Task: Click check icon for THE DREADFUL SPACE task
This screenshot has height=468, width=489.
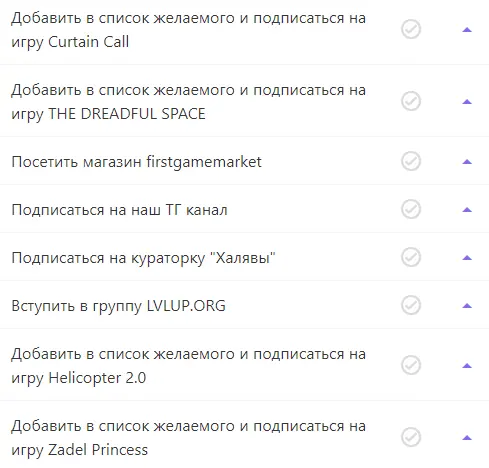Action: coord(411,101)
